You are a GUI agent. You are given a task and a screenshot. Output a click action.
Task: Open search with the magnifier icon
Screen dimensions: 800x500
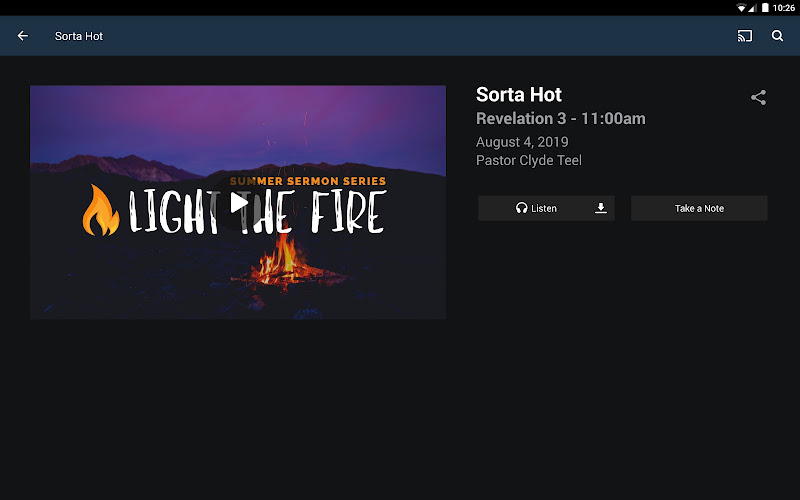[x=777, y=36]
